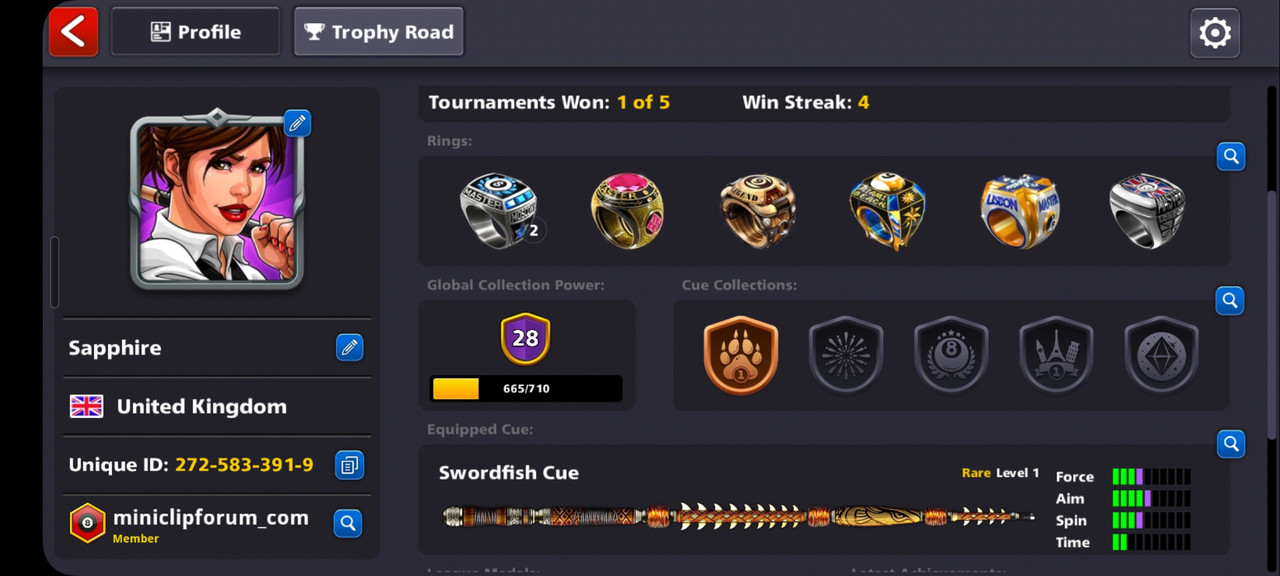Inspect Equipped Cue with magnifier icon

pyautogui.click(x=1231, y=443)
